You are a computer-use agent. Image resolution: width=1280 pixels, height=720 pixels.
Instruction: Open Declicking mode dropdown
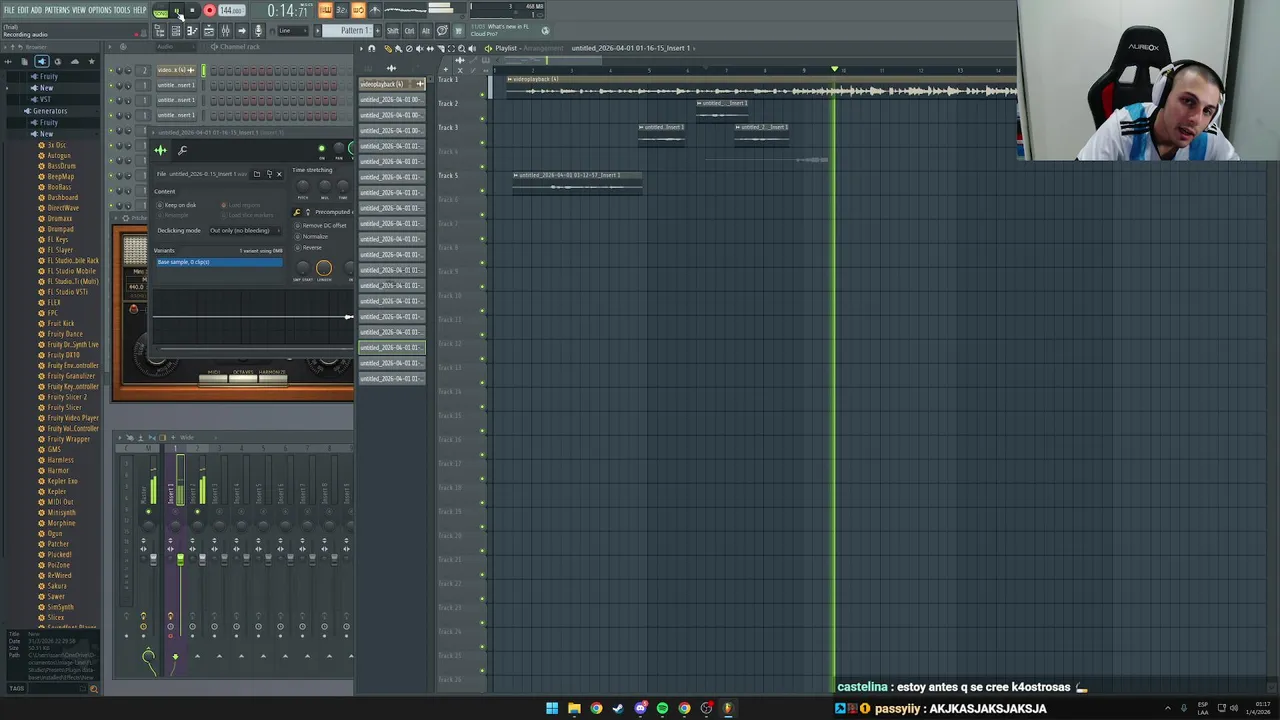245,231
